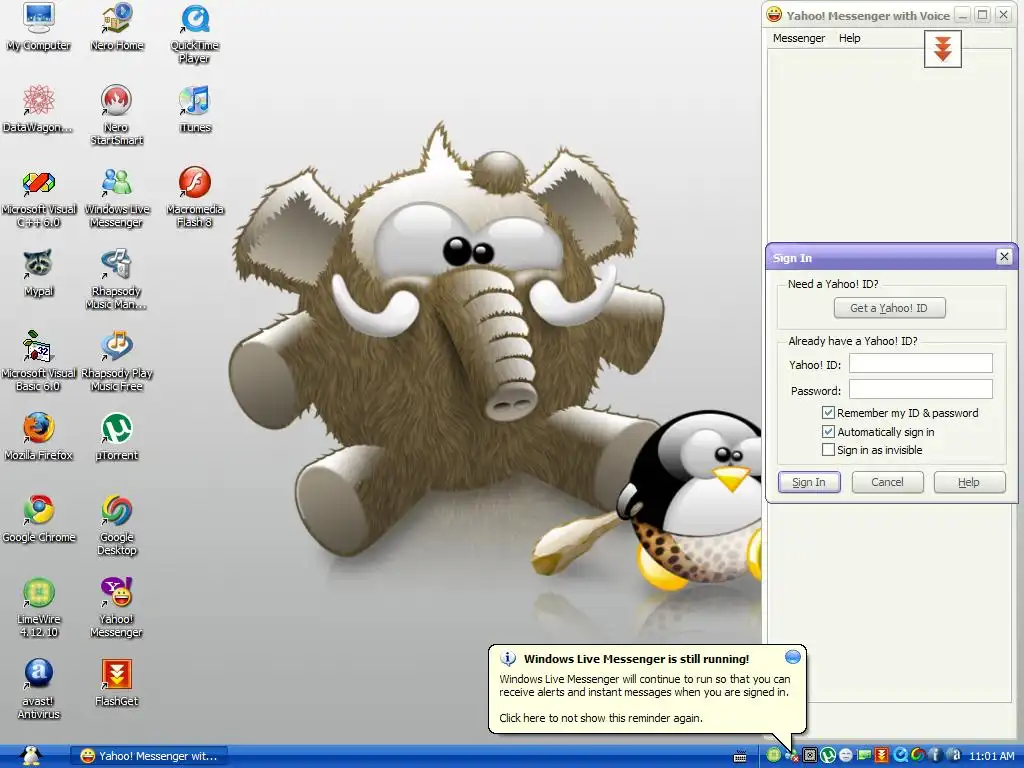Minimize the Yahoo! Messenger window
The image size is (1024, 768).
(x=962, y=15)
